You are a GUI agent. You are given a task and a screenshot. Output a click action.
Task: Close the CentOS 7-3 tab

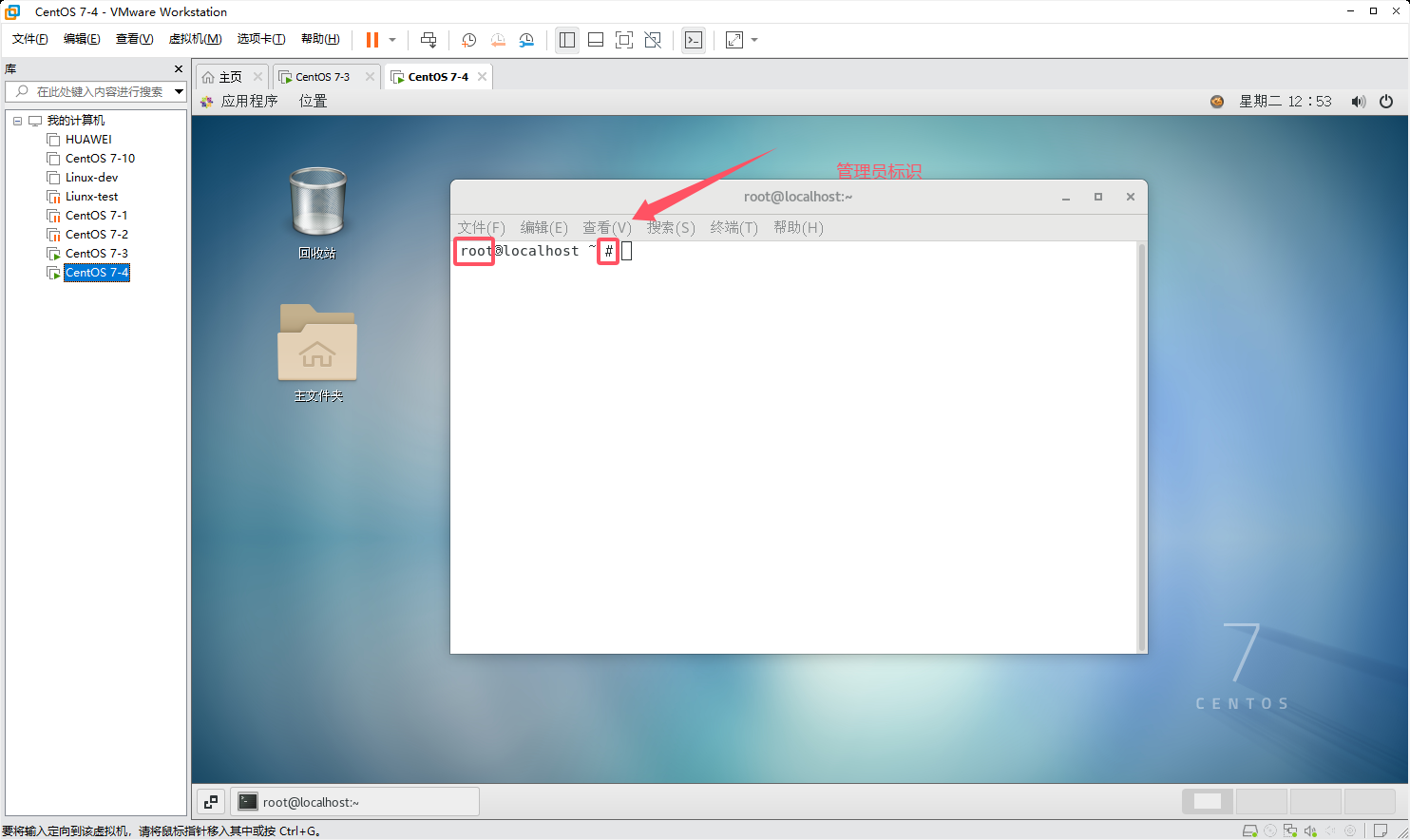tap(370, 77)
